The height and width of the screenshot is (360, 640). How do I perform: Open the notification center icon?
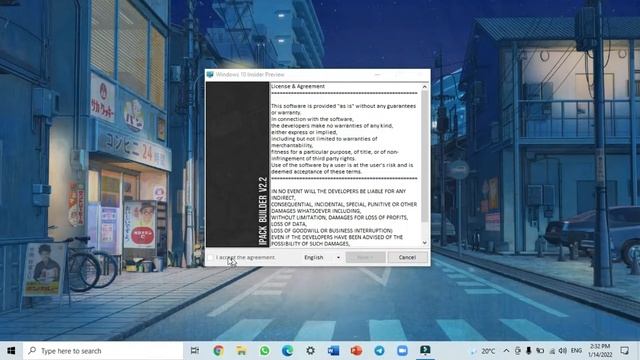point(624,351)
